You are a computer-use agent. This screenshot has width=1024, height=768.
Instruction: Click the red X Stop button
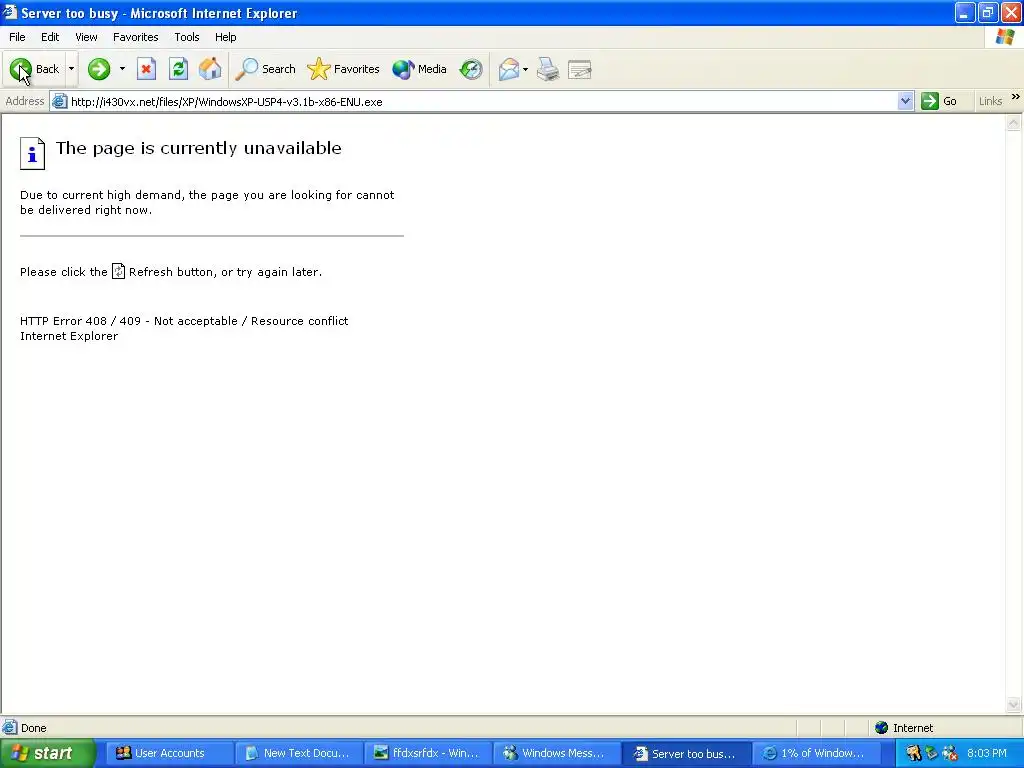click(x=146, y=69)
